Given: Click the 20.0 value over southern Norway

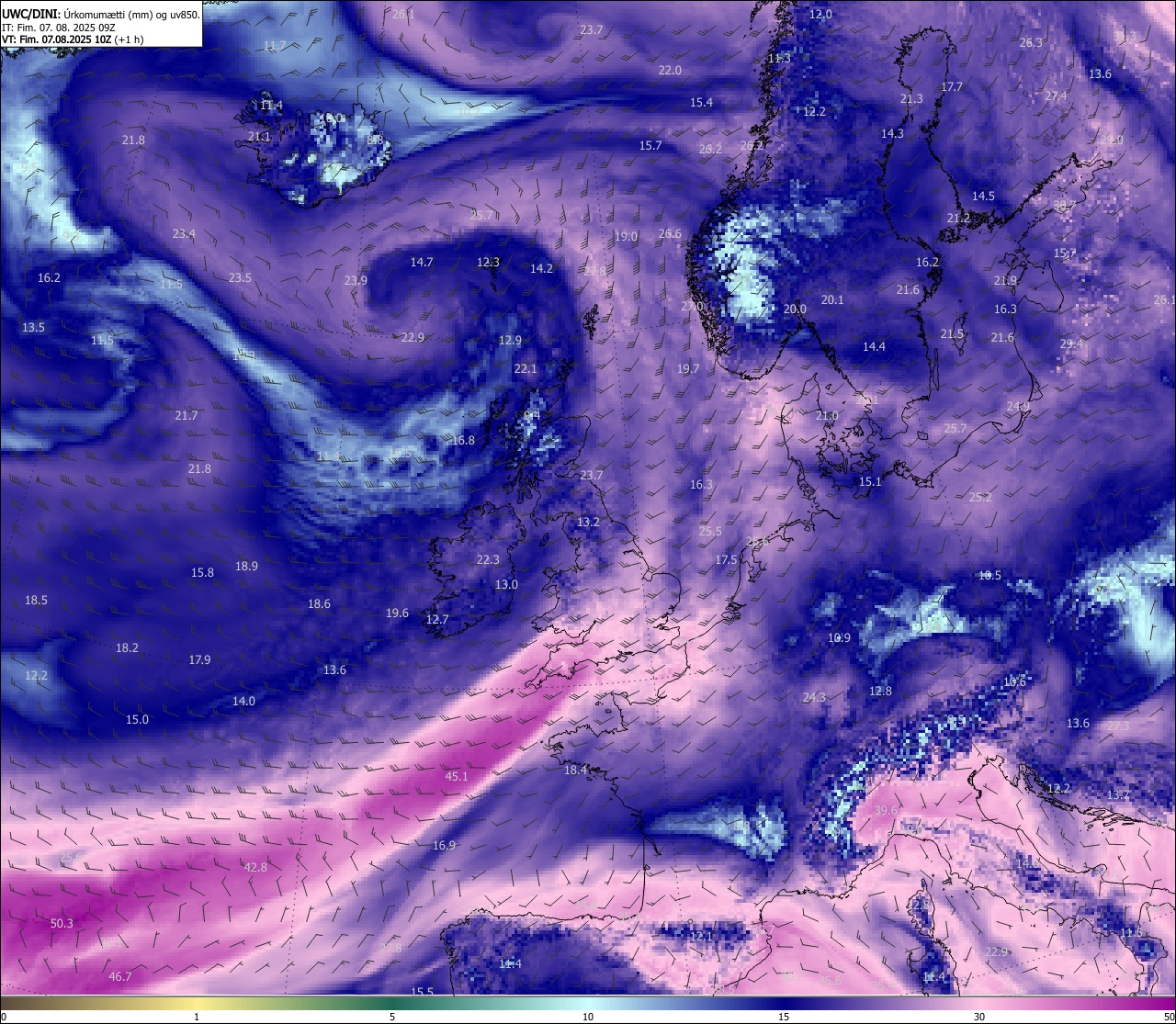Looking at the screenshot, I should pos(795,309).
